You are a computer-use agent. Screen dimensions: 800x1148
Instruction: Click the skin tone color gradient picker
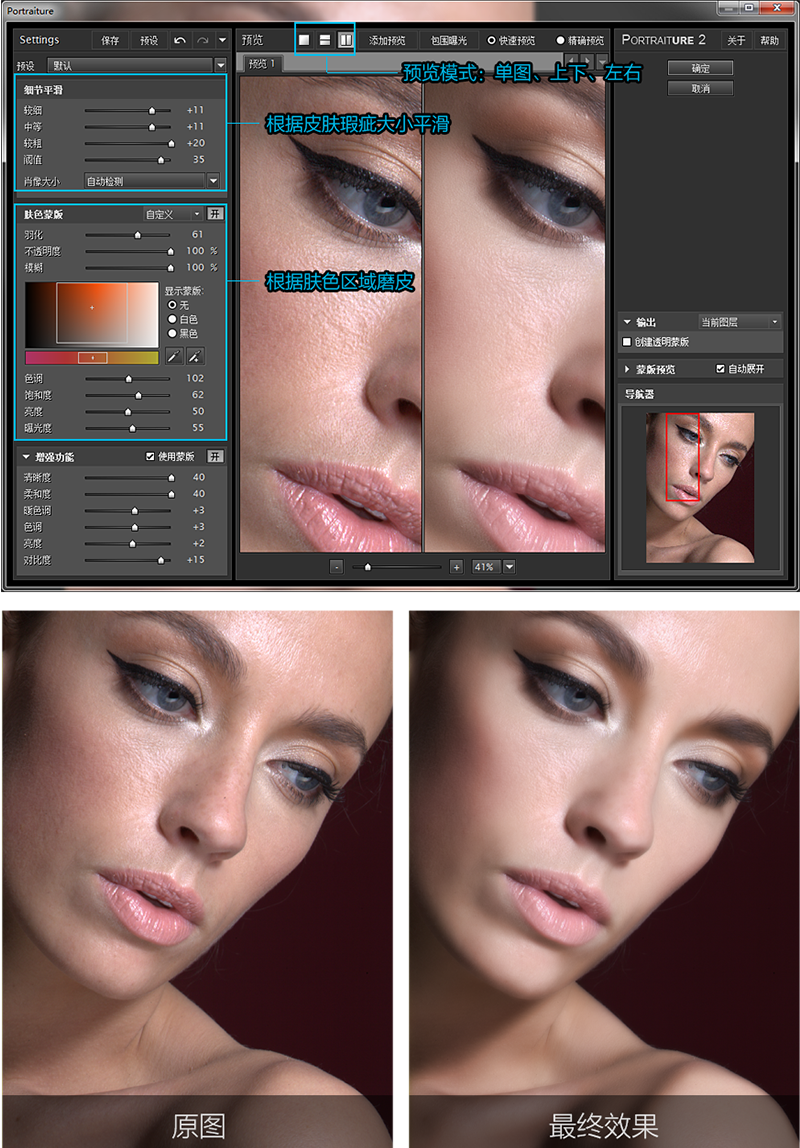coord(92,314)
